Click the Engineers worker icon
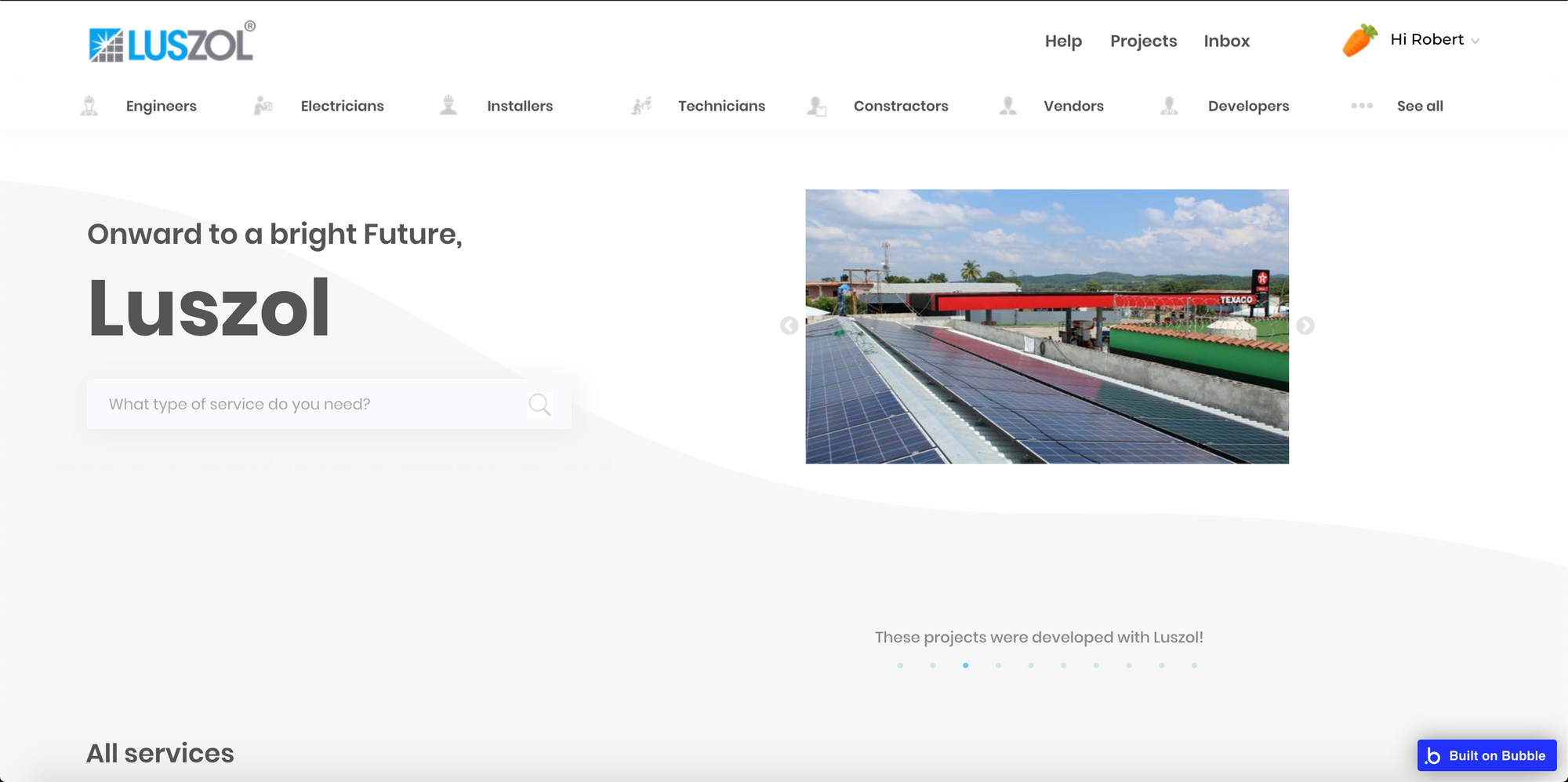The width and height of the screenshot is (1568, 782). point(89,106)
